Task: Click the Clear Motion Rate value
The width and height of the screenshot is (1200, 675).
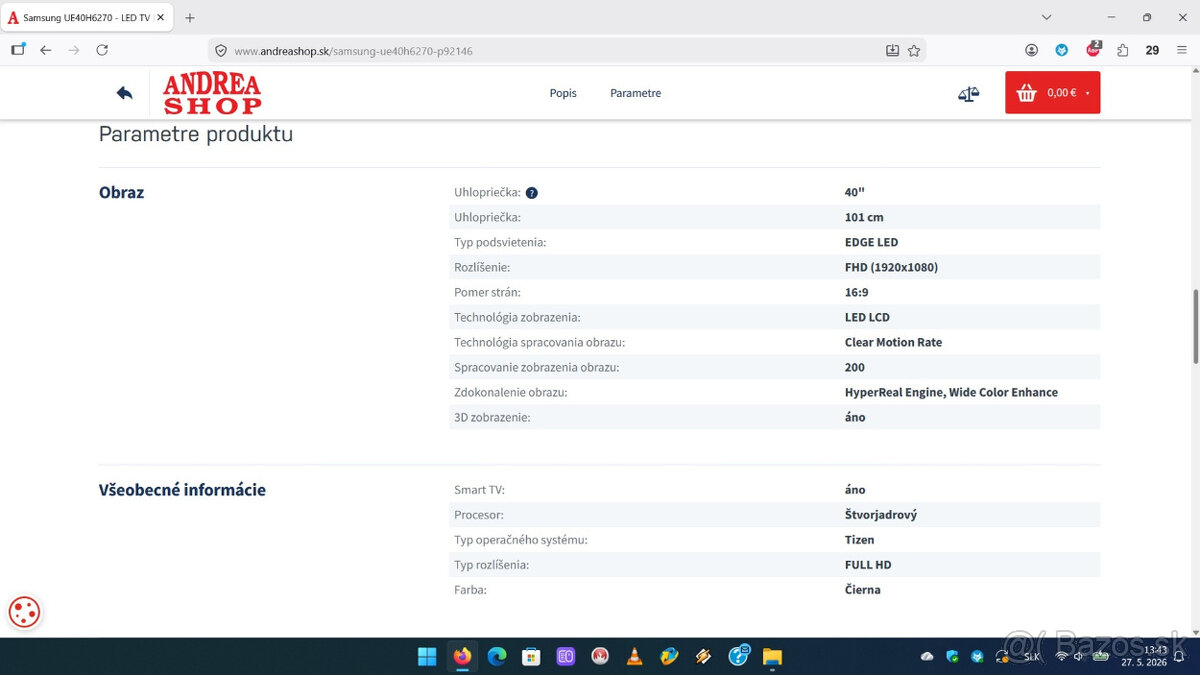Action: [x=893, y=342]
